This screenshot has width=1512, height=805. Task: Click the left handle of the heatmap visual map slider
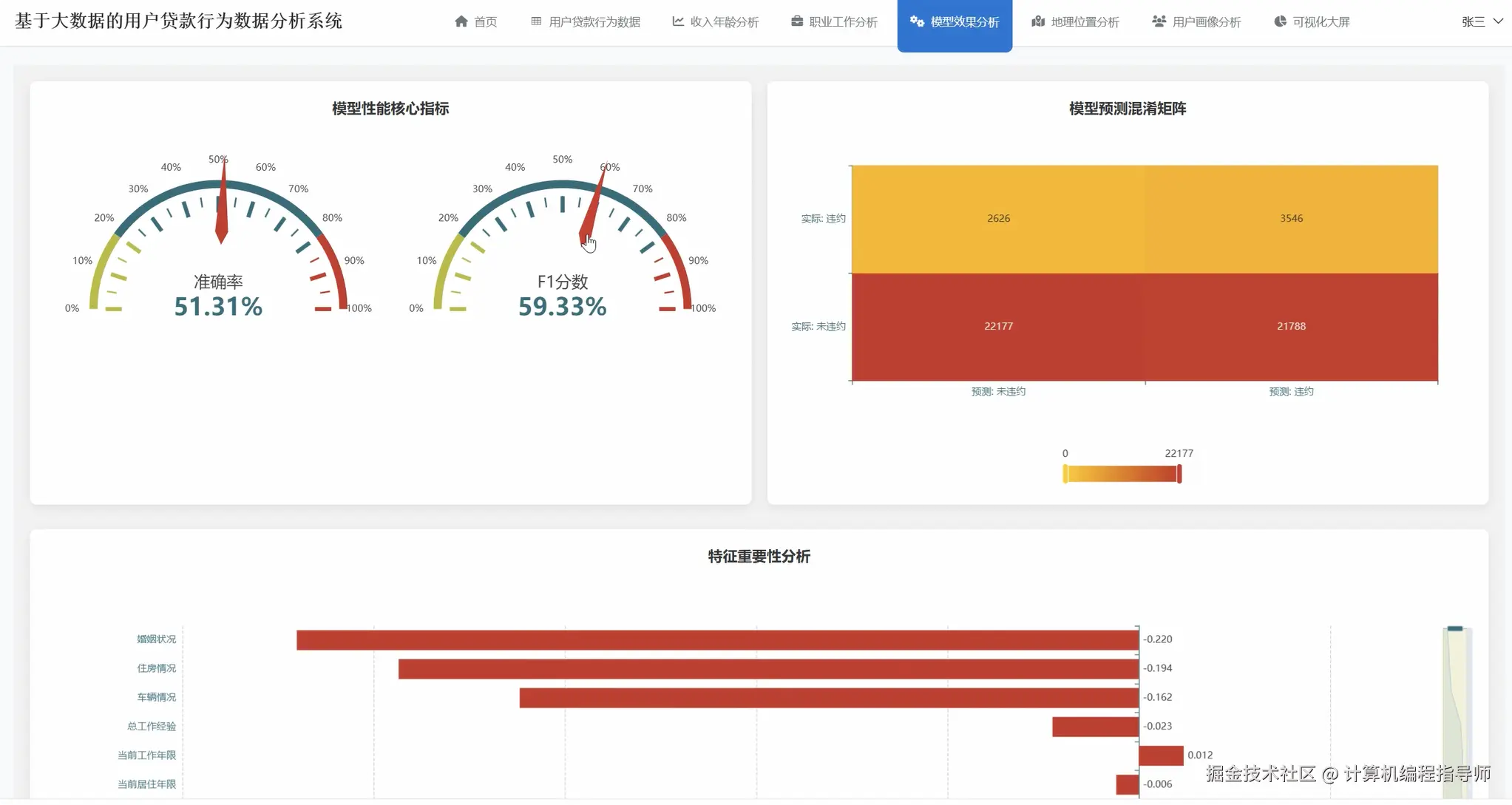1065,474
